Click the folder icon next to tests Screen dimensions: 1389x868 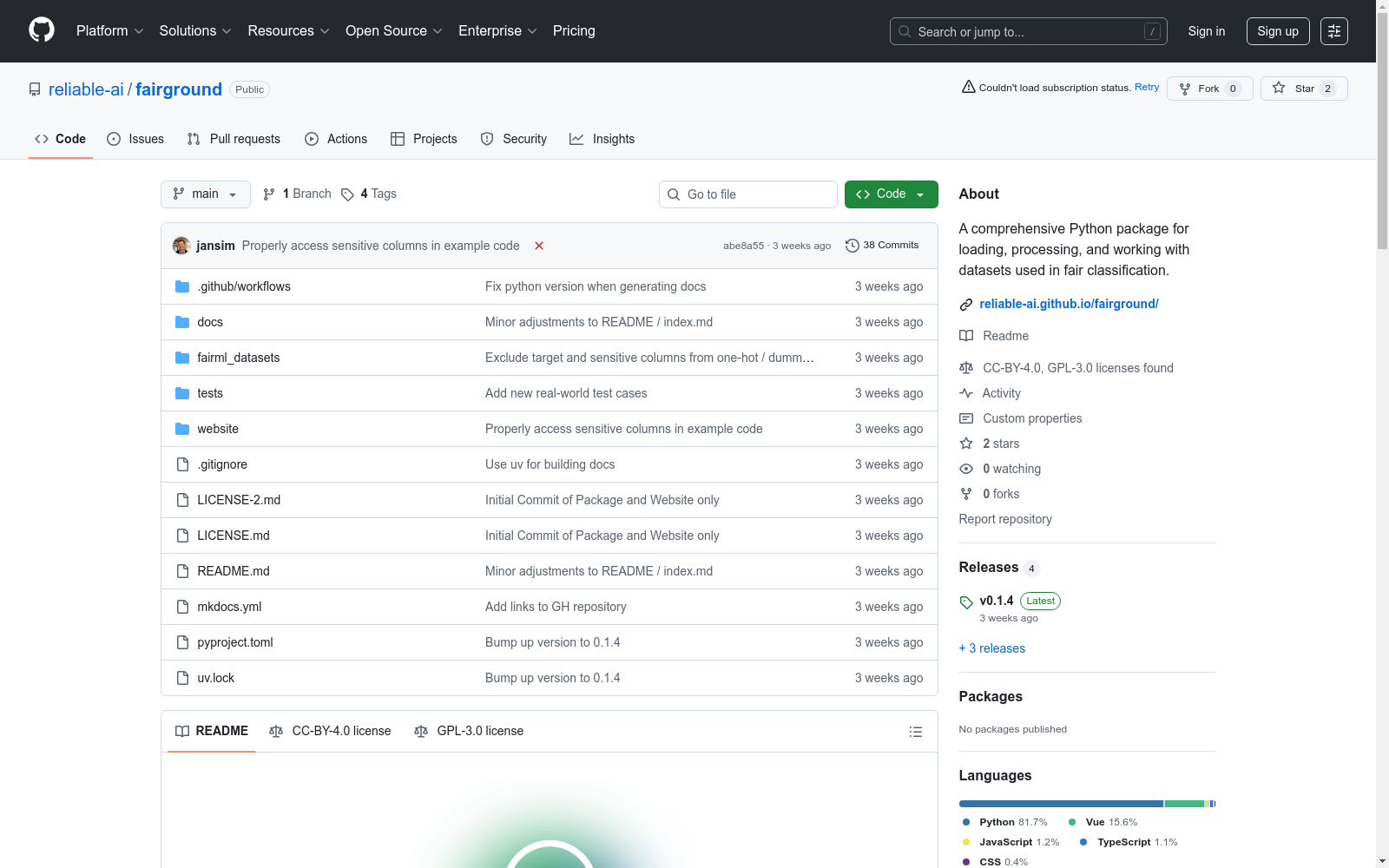coord(182,393)
